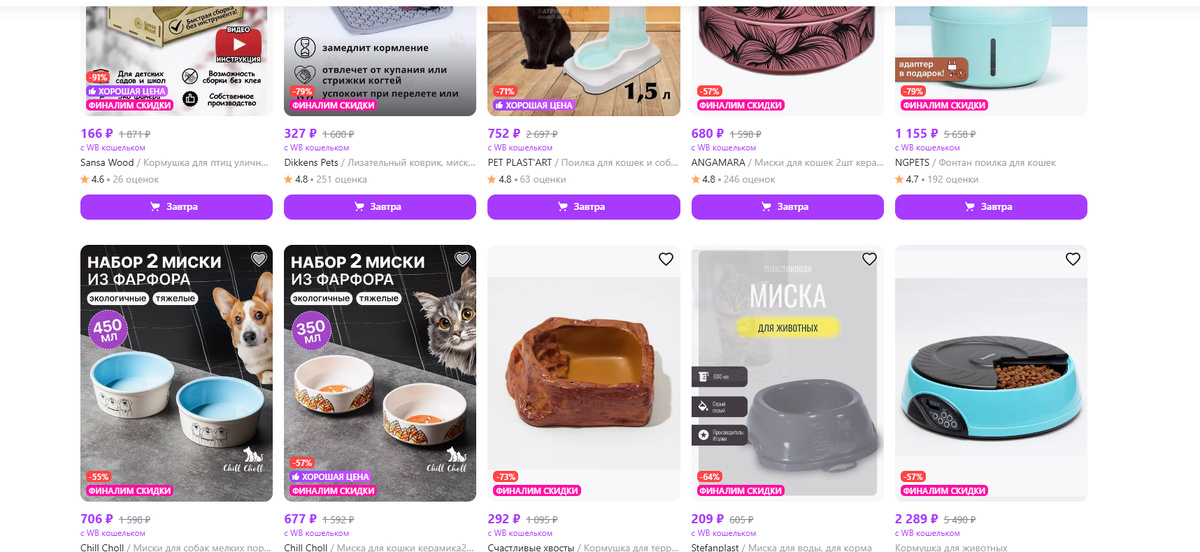Viewport: 1200px width, 552px height.
Task: Add the brown rock terrarium feeder to favorites
Action: coord(666,259)
